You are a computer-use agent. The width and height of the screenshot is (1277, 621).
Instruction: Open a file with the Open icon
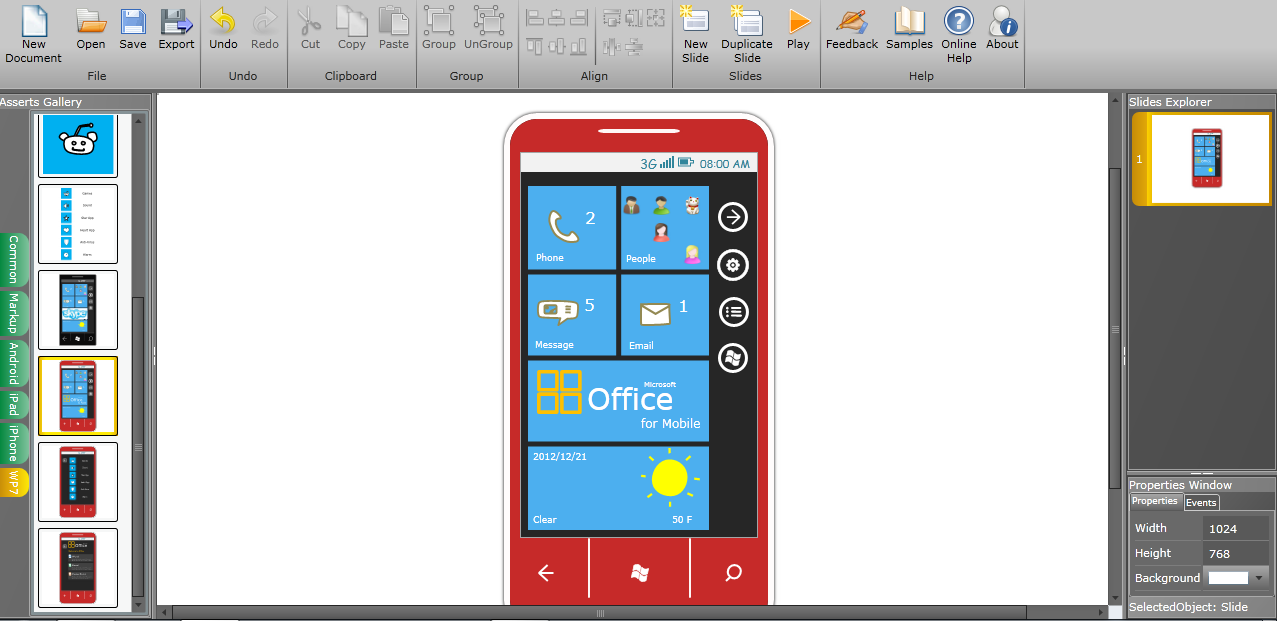pyautogui.click(x=91, y=28)
